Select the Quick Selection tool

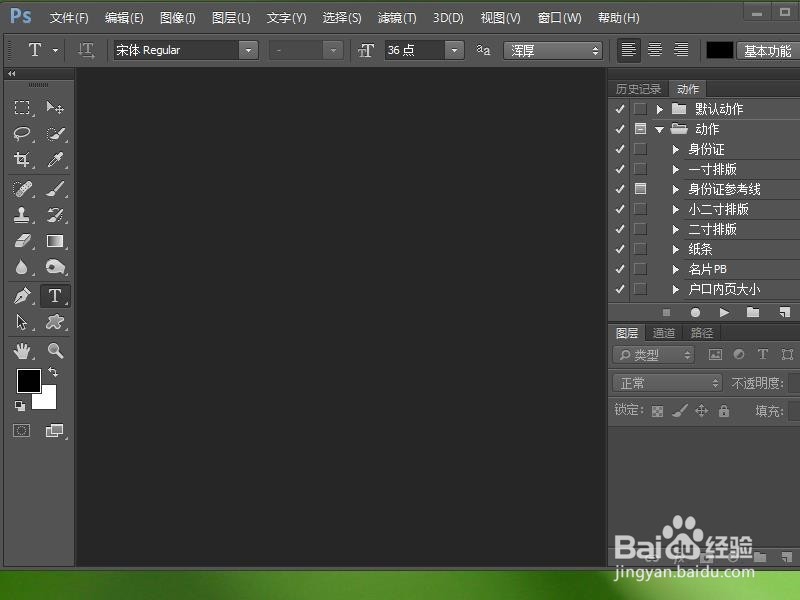tap(55, 134)
